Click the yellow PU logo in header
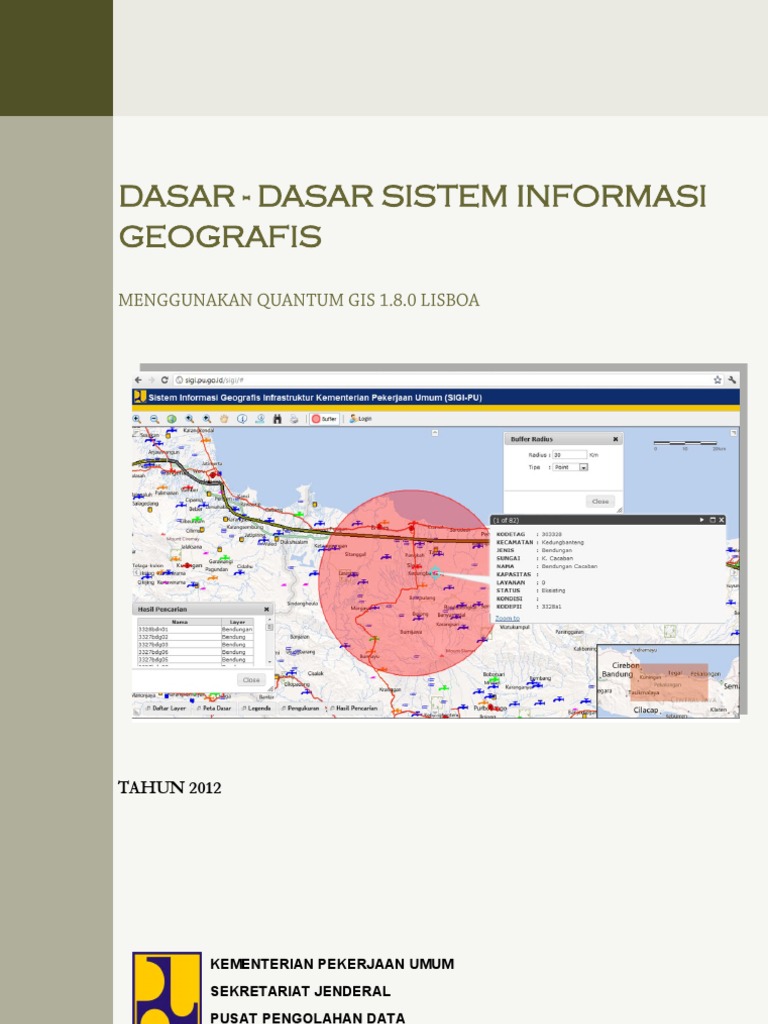 click(x=140, y=396)
